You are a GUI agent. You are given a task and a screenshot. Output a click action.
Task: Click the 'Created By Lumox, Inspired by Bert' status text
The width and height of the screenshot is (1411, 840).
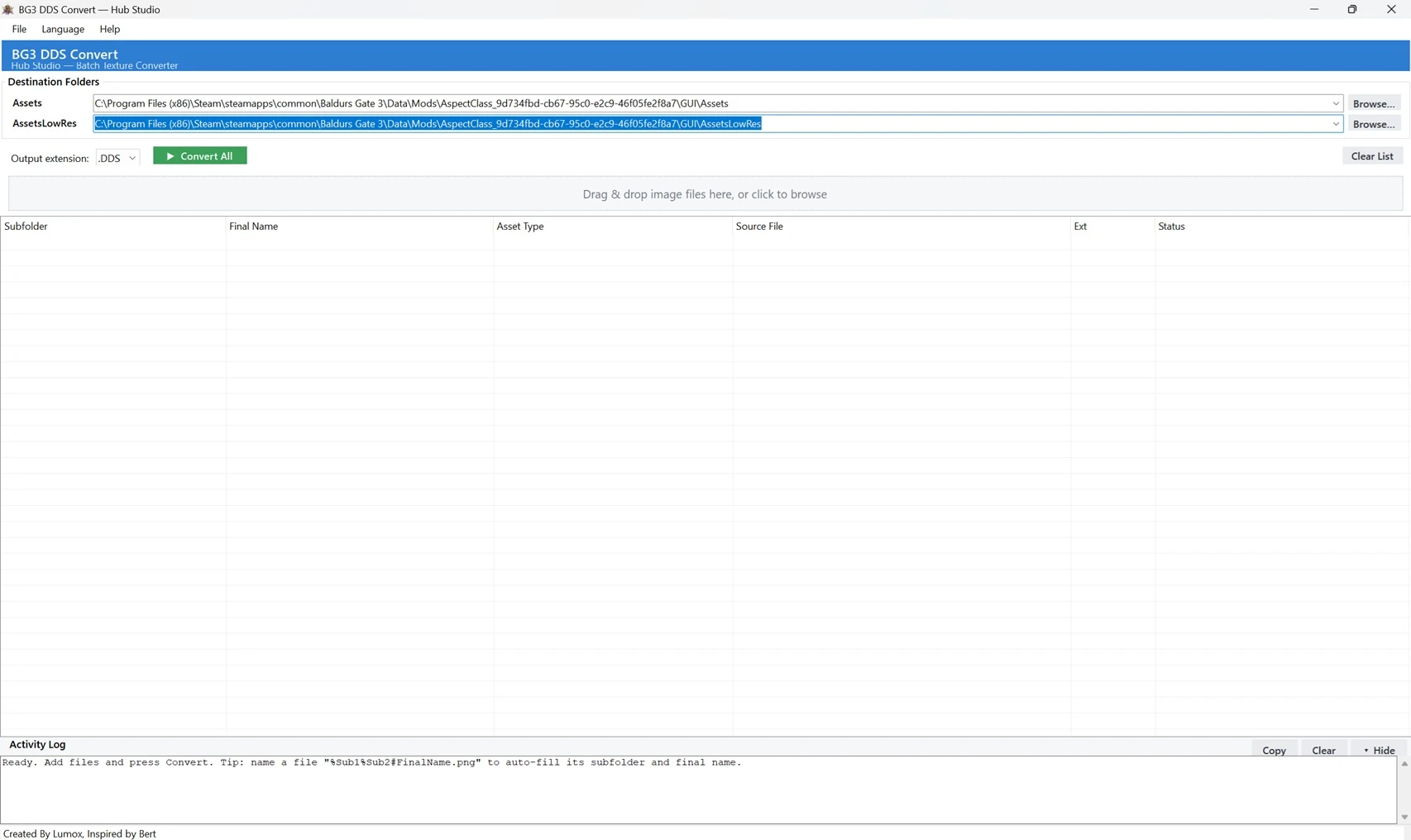pyautogui.click(x=80, y=833)
